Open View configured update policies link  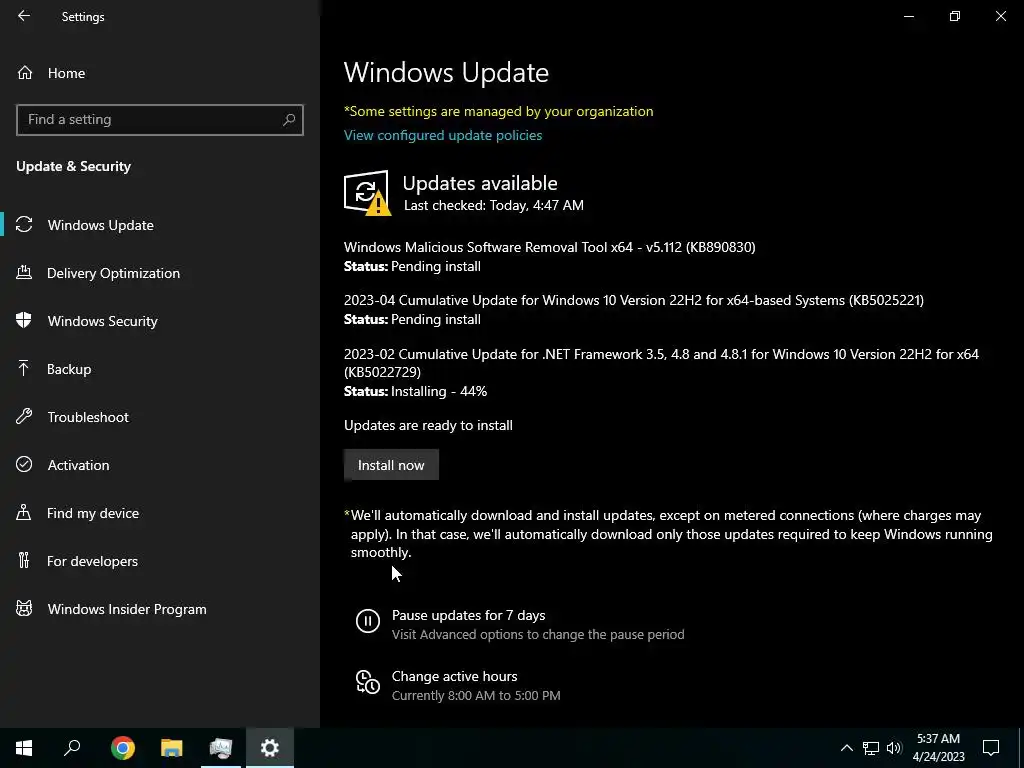click(443, 135)
